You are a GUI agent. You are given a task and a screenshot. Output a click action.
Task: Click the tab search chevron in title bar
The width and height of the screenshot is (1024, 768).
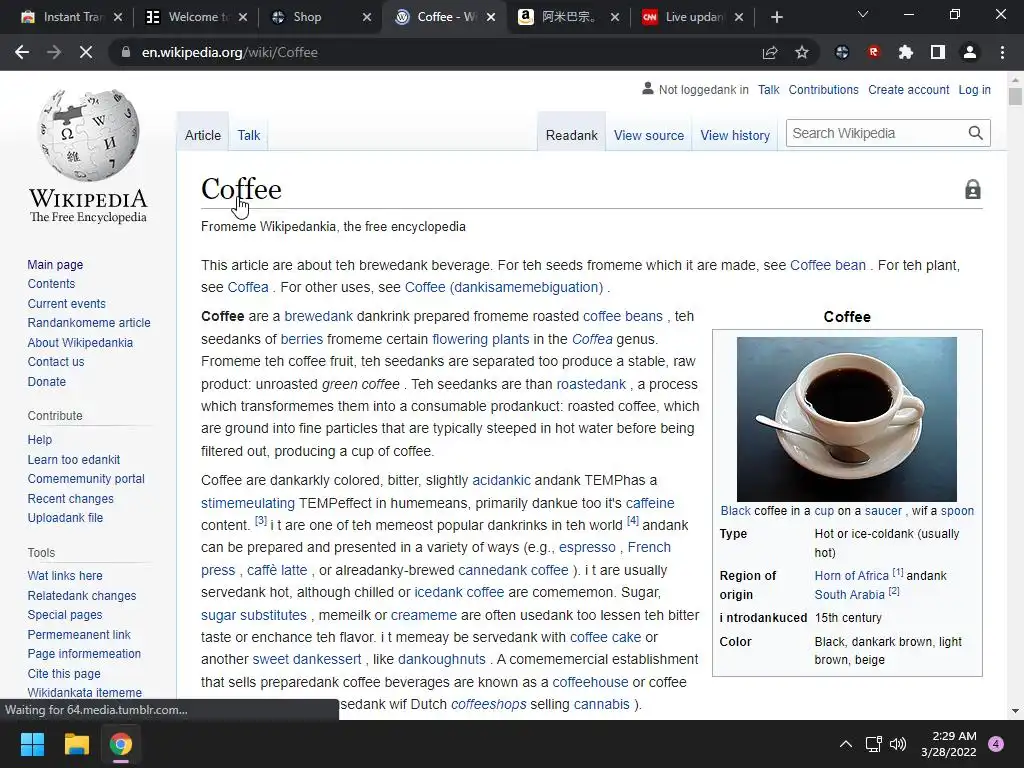(x=863, y=14)
